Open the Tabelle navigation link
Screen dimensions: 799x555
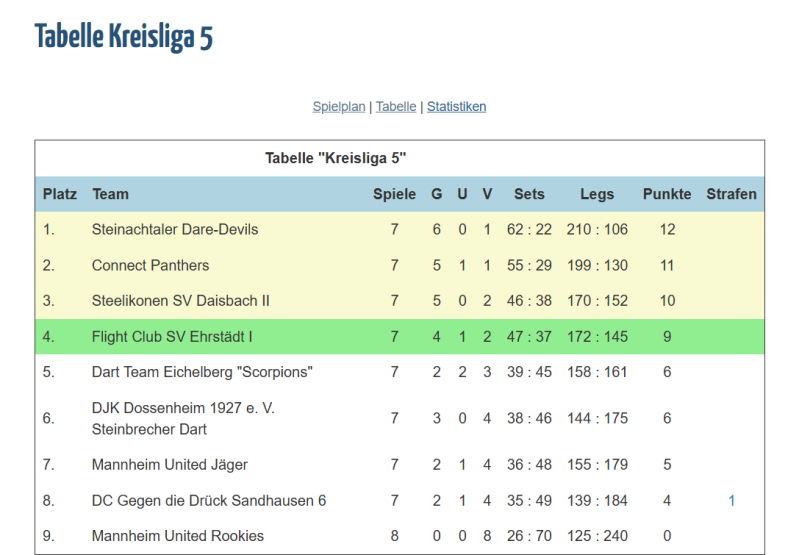[396, 106]
